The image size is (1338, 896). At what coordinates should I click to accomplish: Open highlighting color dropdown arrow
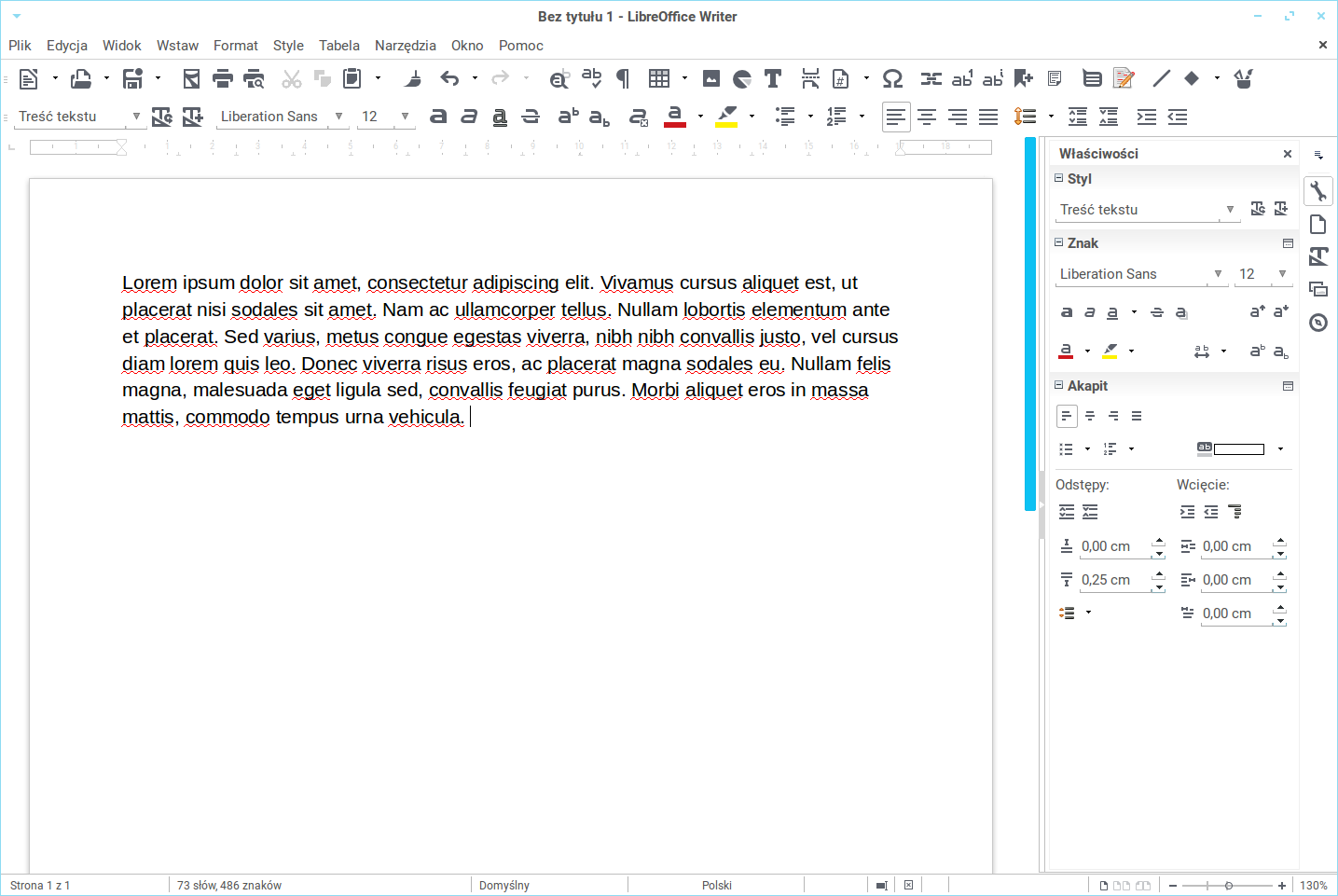(x=752, y=117)
